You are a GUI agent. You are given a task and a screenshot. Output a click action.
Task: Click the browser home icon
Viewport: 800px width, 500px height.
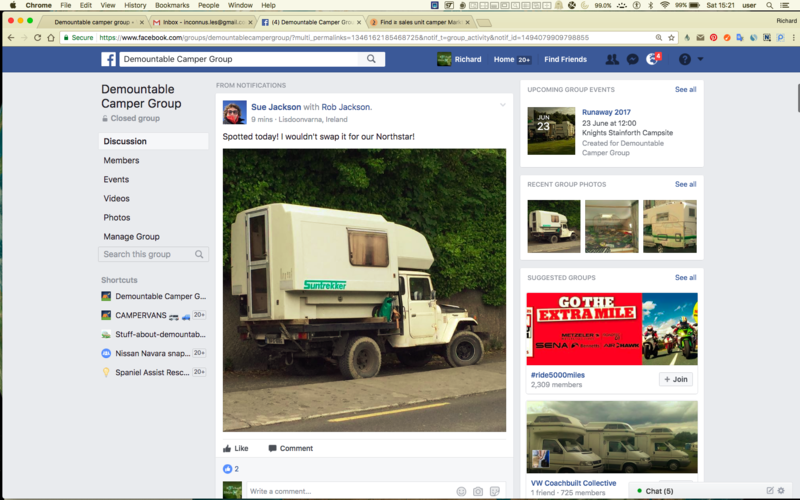pos(51,38)
